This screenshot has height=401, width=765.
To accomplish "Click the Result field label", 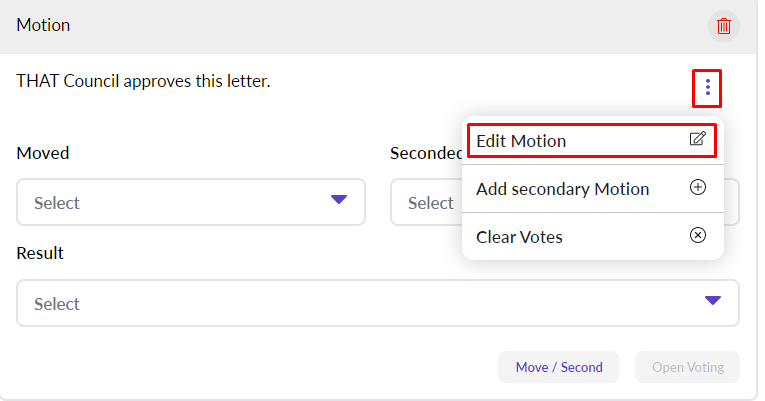I will [x=40, y=253].
